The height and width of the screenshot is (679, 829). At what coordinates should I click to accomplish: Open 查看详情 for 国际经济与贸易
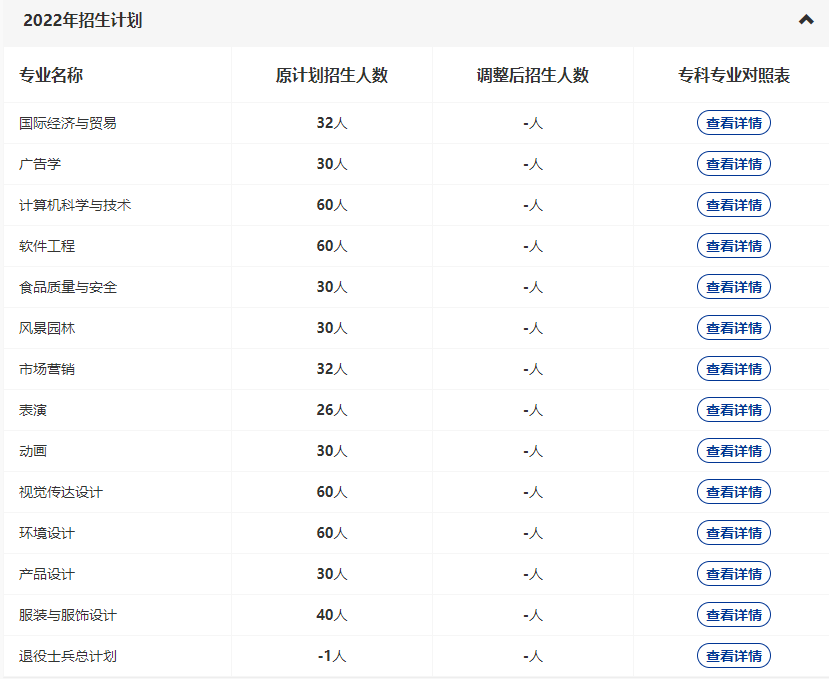point(734,123)
